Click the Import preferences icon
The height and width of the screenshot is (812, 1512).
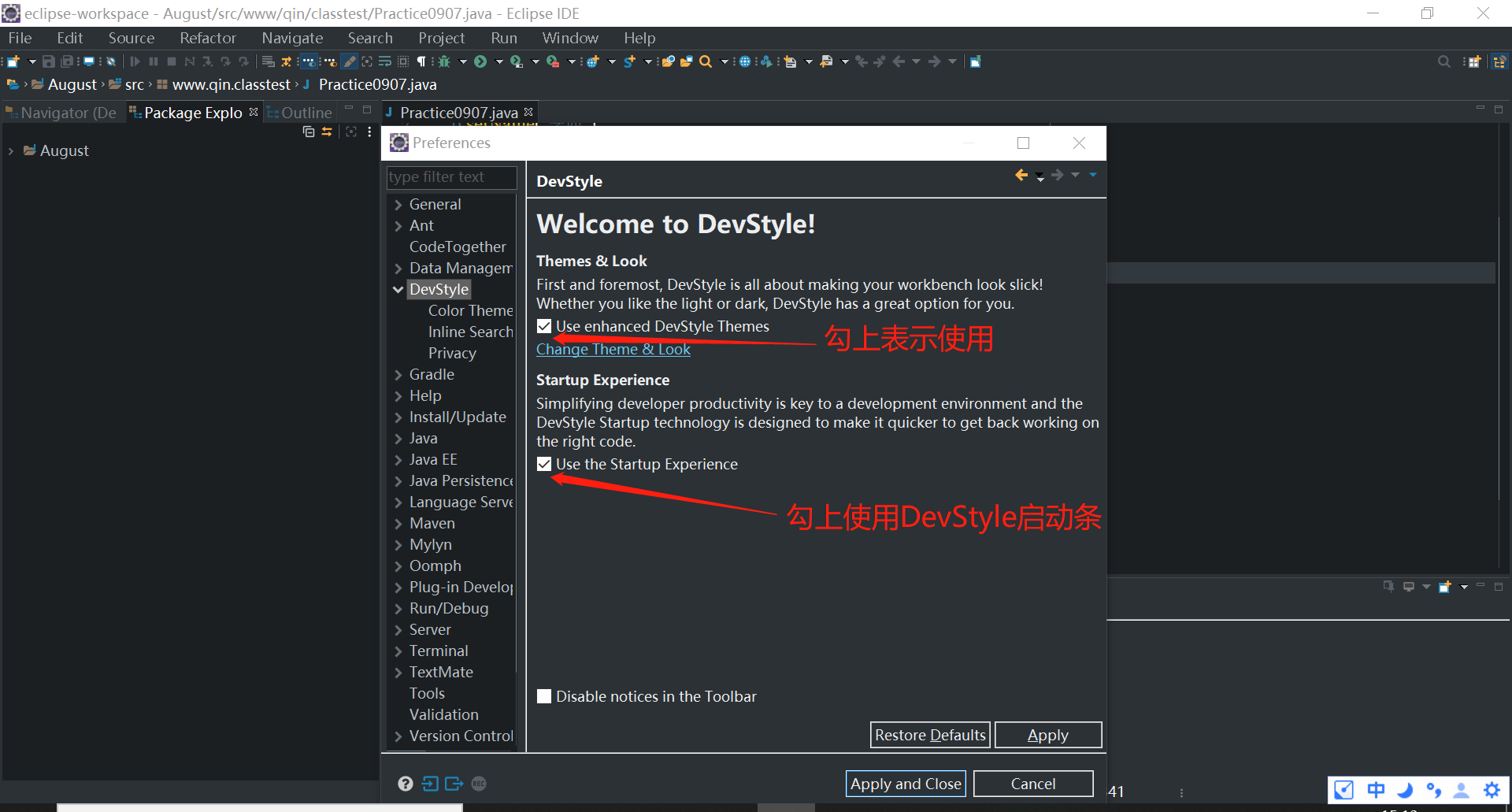pos(430,784)
